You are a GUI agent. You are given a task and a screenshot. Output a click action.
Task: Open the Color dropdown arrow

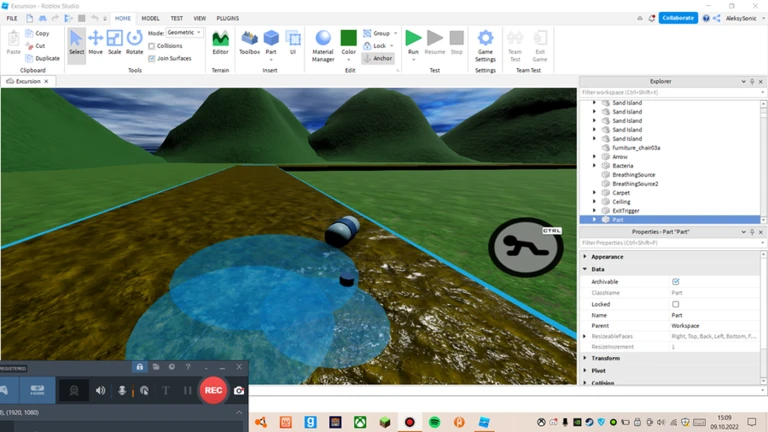(x=349, y=60)
